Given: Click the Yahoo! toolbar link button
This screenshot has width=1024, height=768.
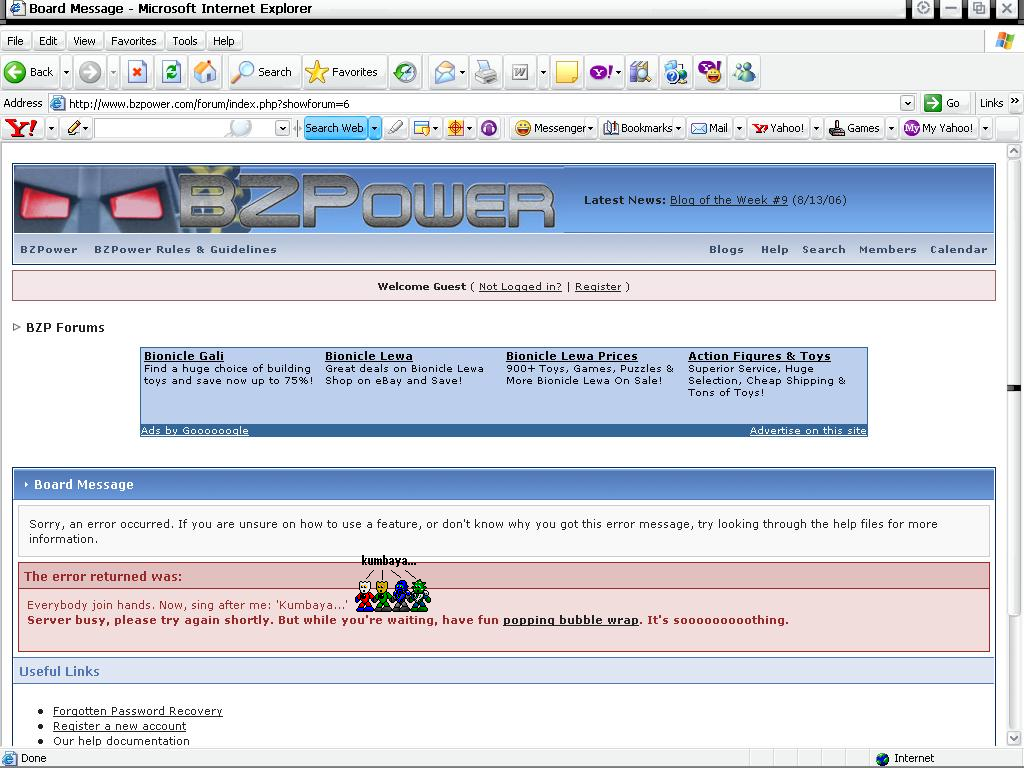Looking at the screenshot, I should (778, 128).
